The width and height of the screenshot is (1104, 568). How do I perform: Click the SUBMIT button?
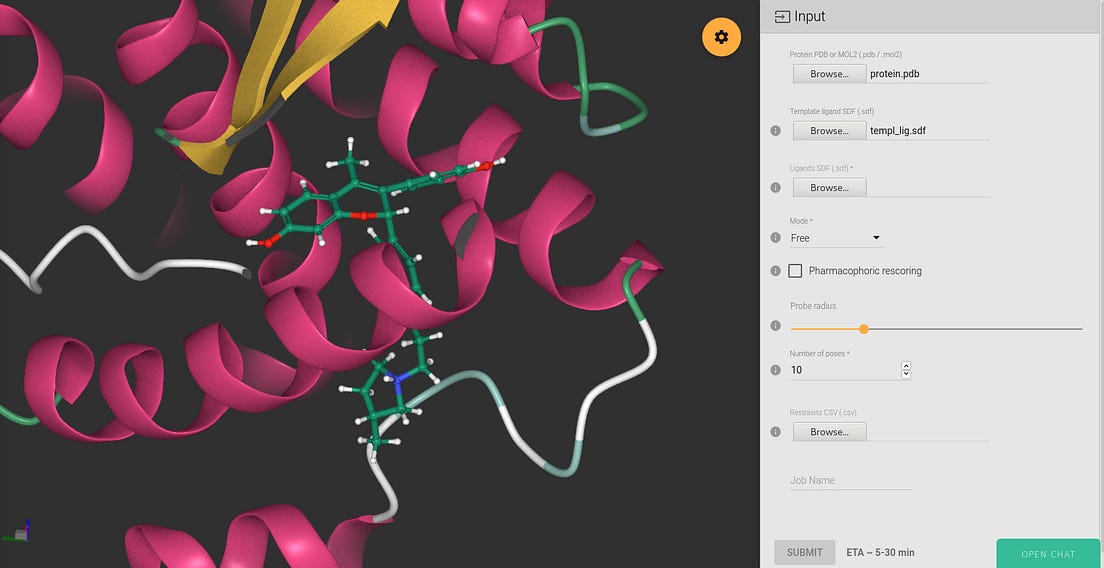click(805, 553)
